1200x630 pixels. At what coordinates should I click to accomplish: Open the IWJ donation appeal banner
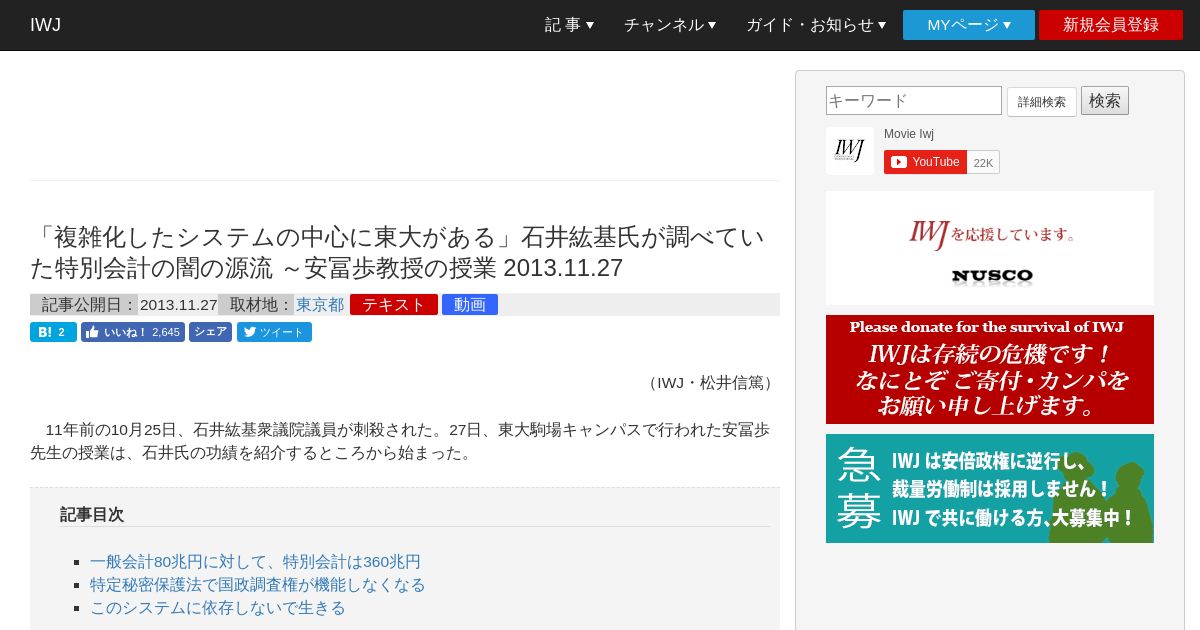coord(990,369)
